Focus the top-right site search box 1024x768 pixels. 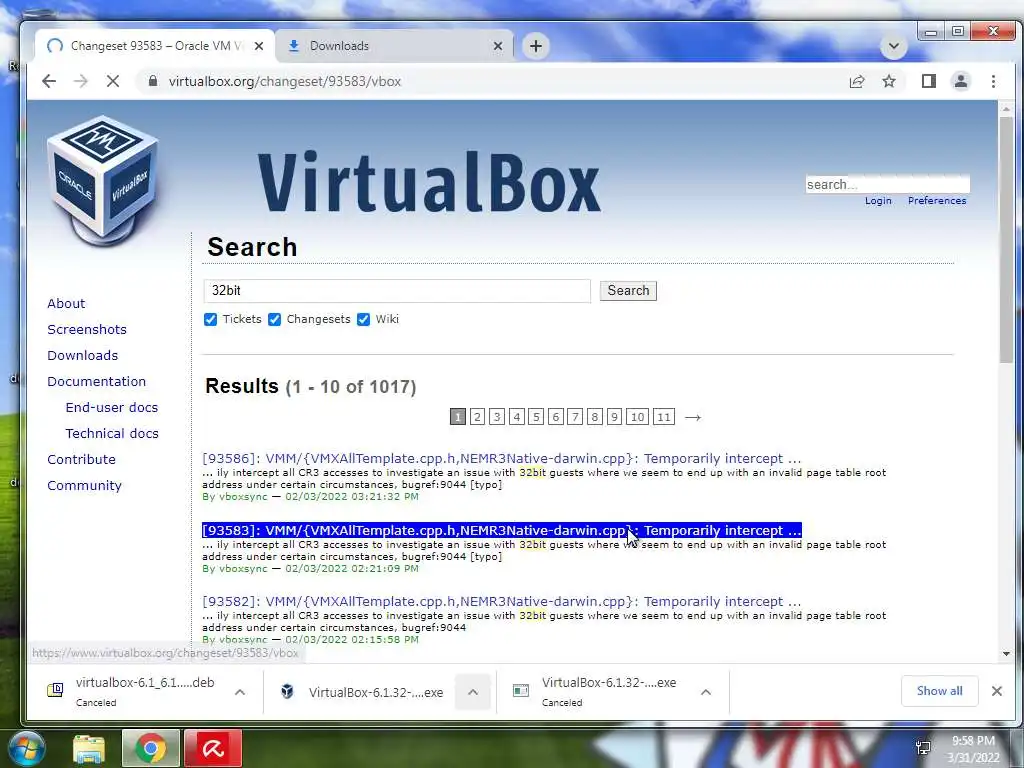click(x=888, y=184)
